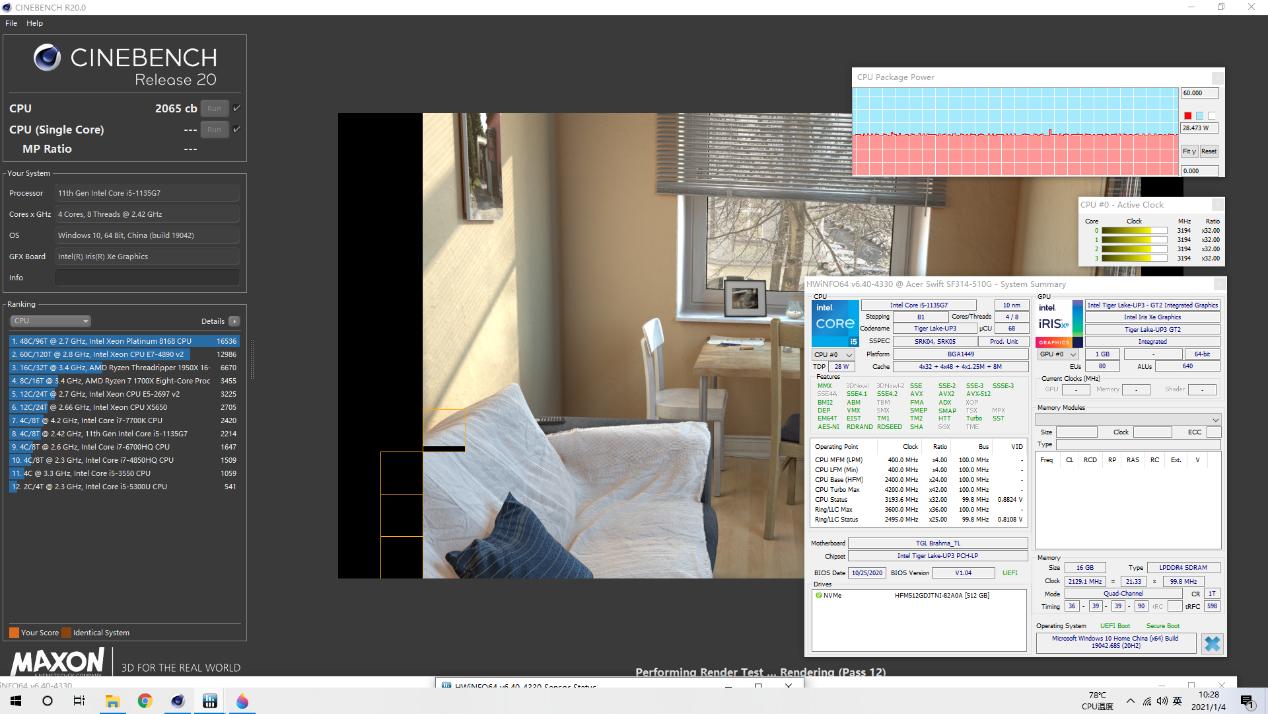This screenshot has width=1268, height=714.
Task: Toggle the CPU Single Core checkbox
Action: coord(236,129)
